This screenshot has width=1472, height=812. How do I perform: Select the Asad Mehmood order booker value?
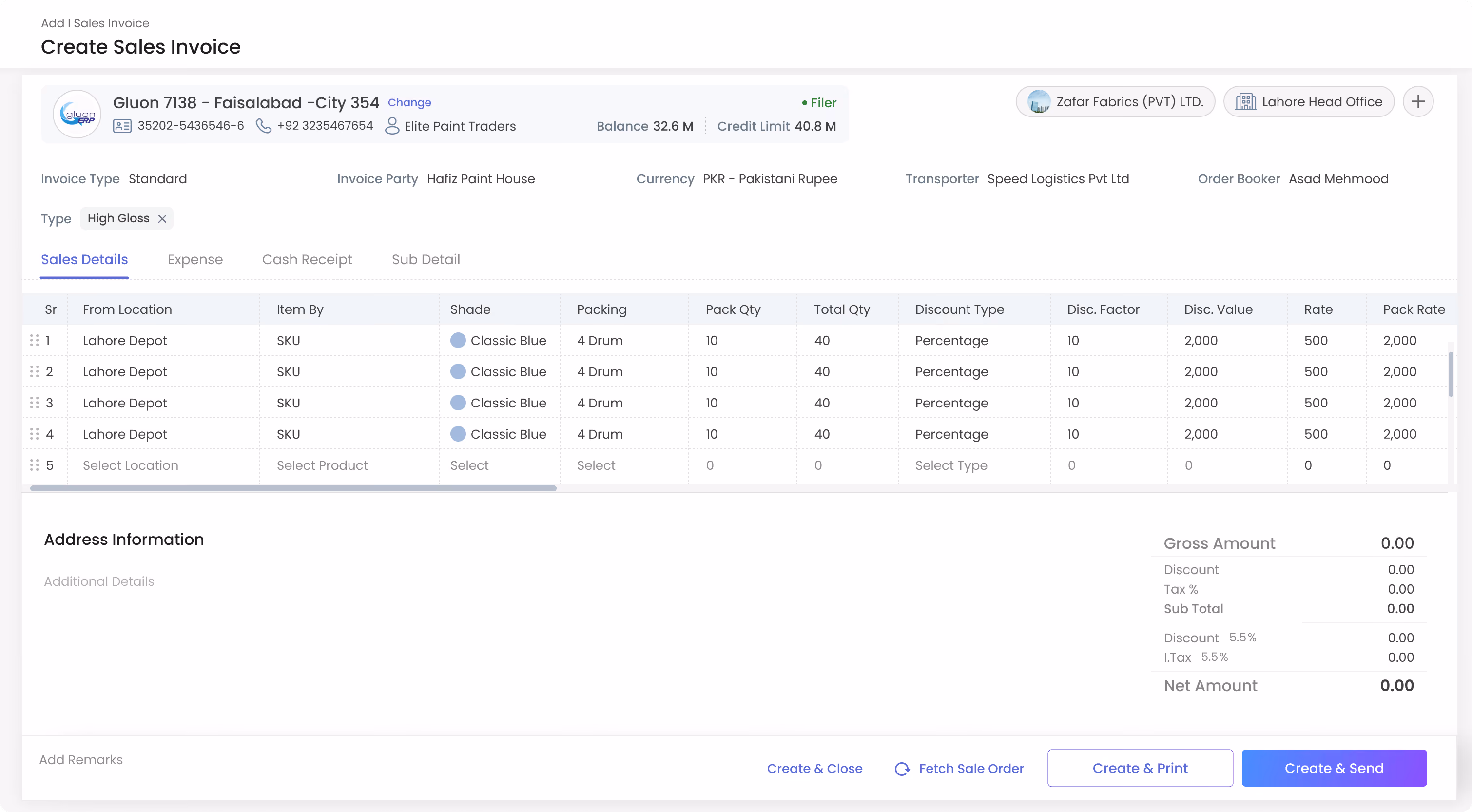pyautogui.click(x=1338, y=179)
